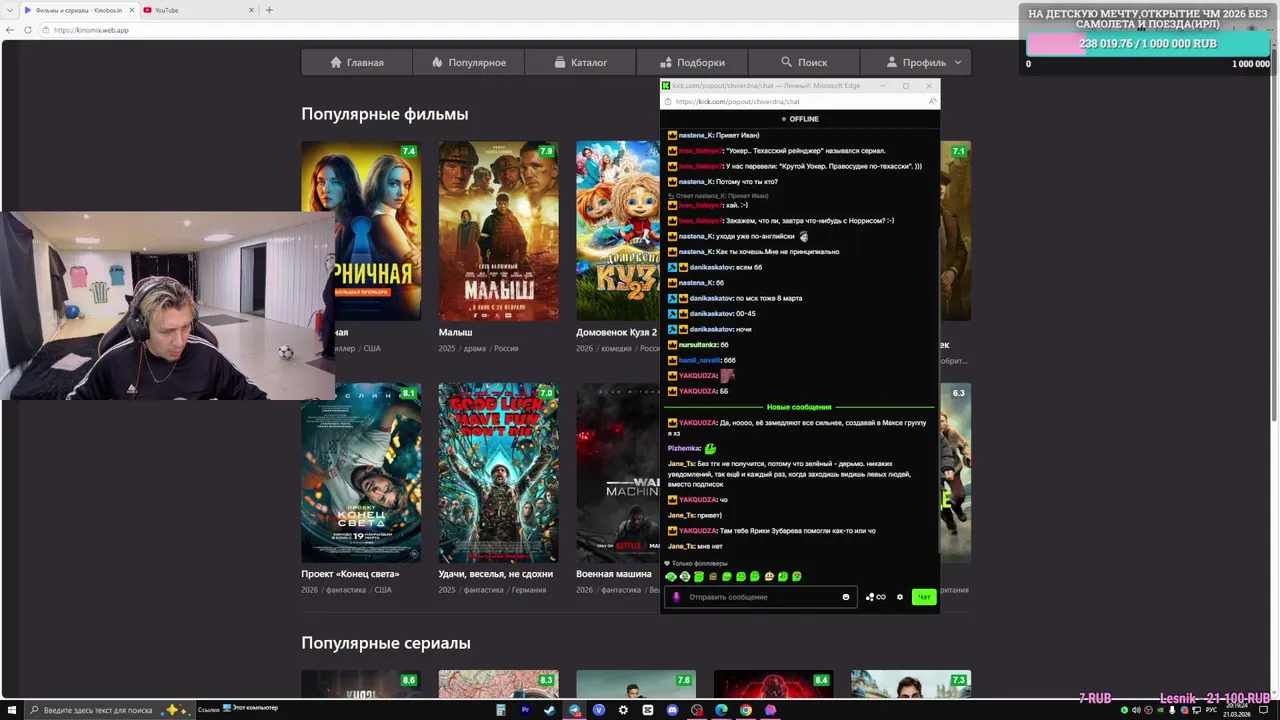The image size is (1280, 720).
Task: Reload the kinomix page
Action: point(27,30)
